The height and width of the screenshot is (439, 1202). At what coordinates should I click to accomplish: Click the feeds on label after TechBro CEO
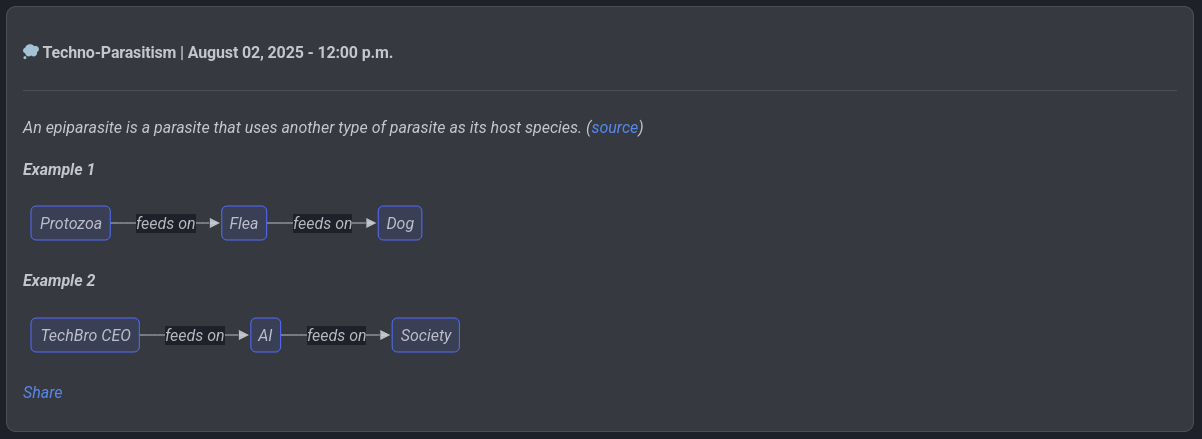(x=195, y=335)
